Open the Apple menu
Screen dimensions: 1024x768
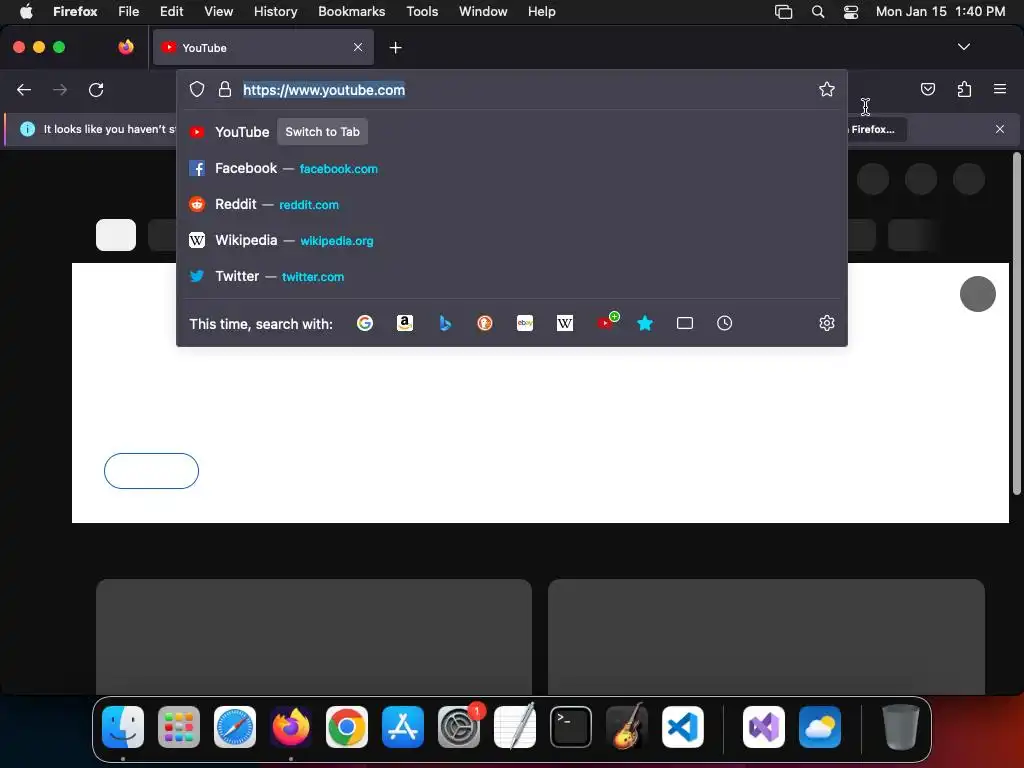point(26,11)
